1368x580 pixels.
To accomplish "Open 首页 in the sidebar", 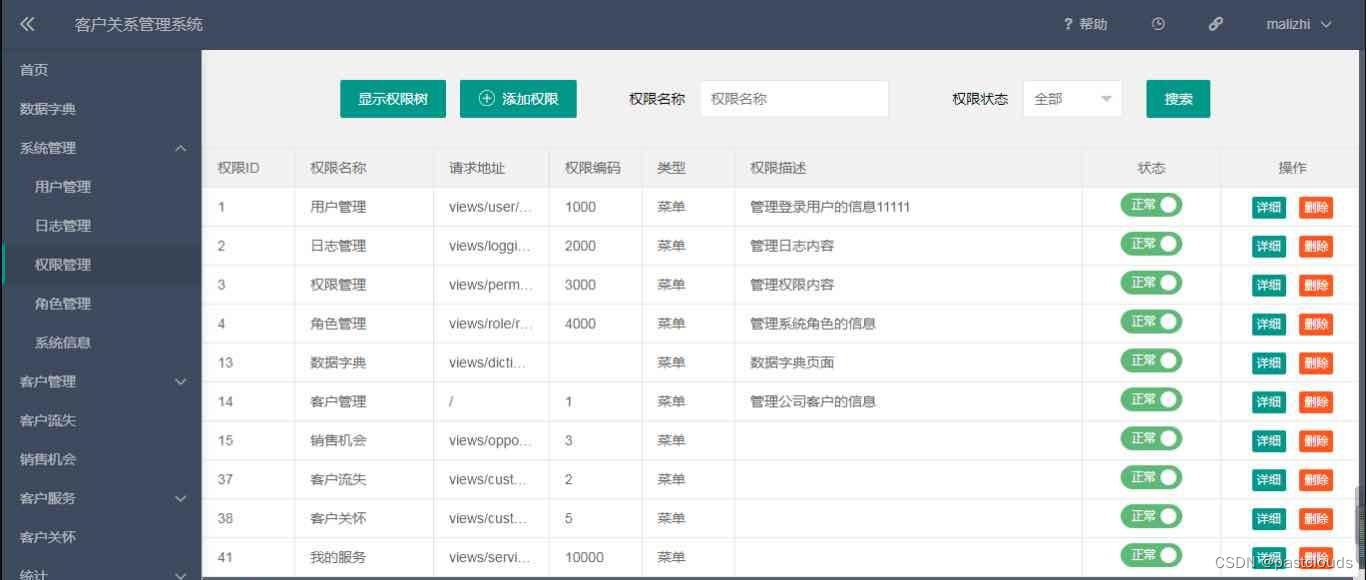I will click(x=100, y=70).
